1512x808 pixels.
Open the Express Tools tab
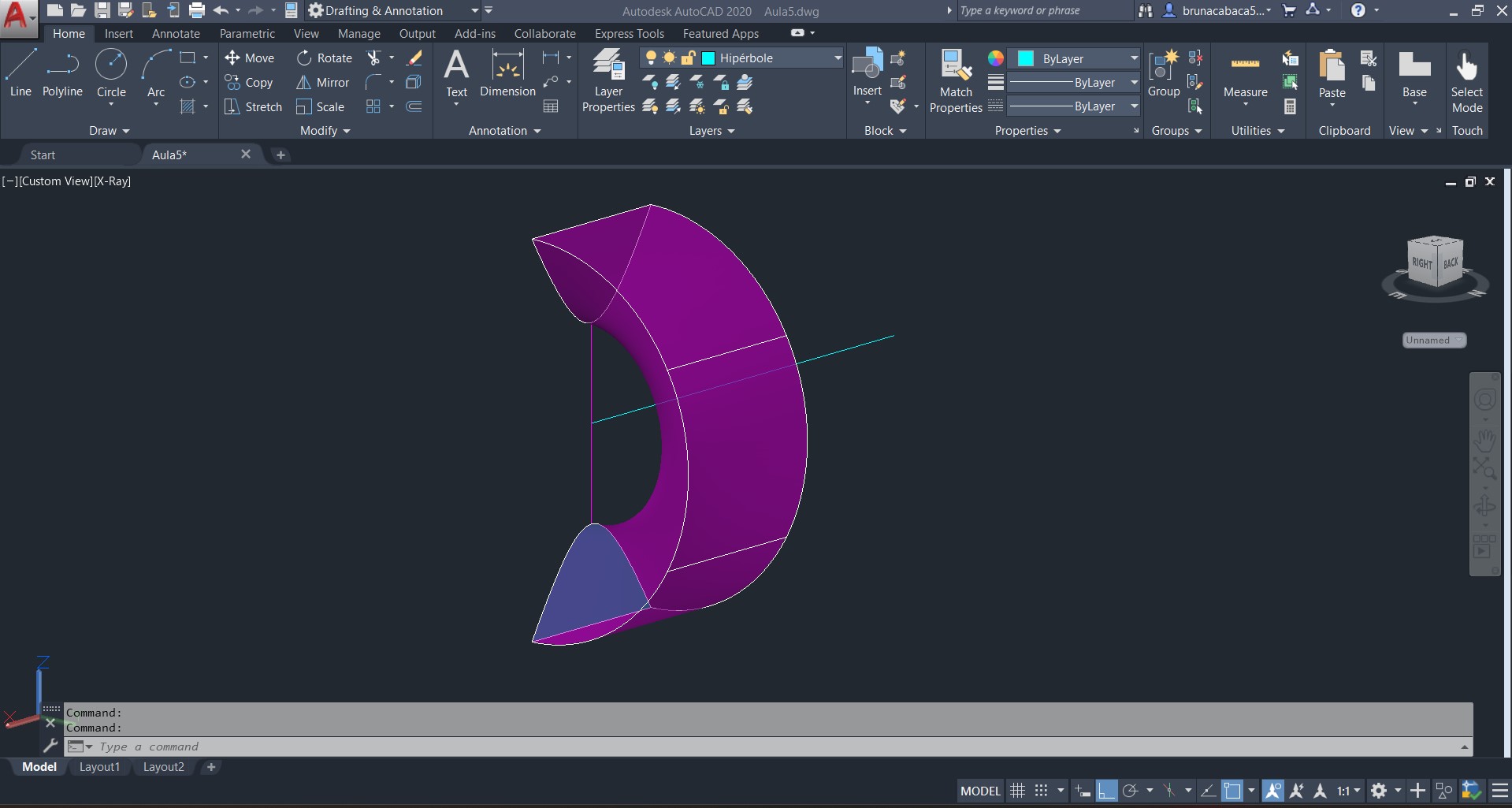click(x=630, y=33)
